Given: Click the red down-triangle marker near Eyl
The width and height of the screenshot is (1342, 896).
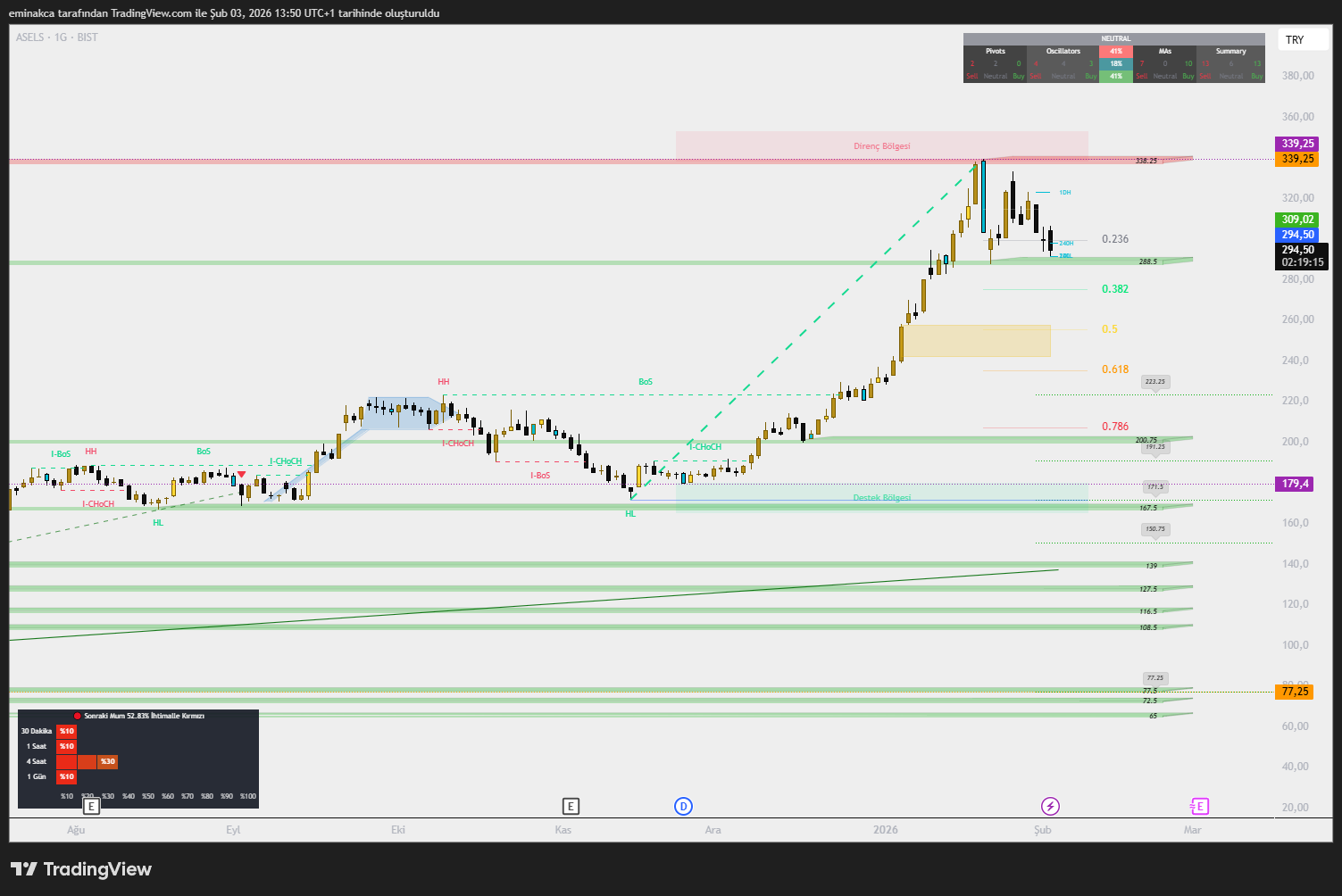Looking at the screenshot, I should pos(241,475).
